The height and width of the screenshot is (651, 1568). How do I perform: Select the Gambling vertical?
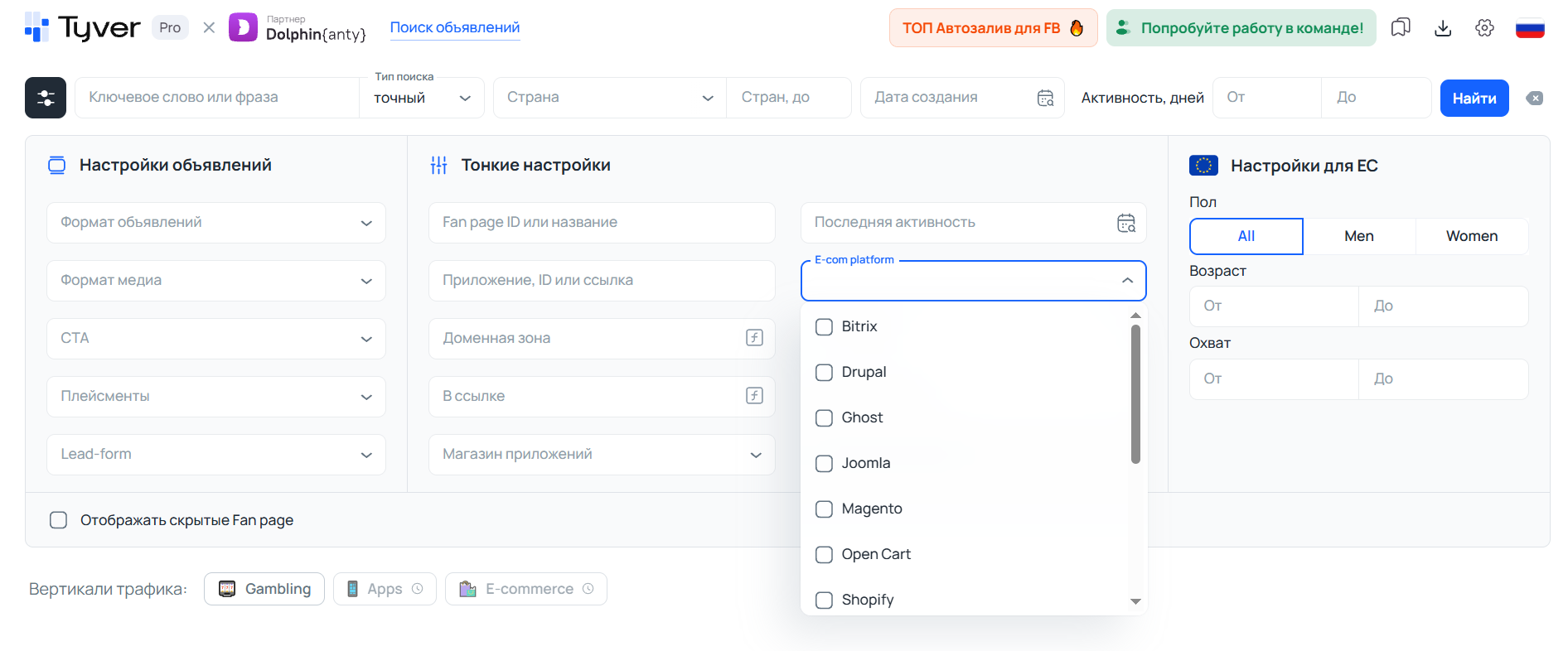[x=264, y=589]
